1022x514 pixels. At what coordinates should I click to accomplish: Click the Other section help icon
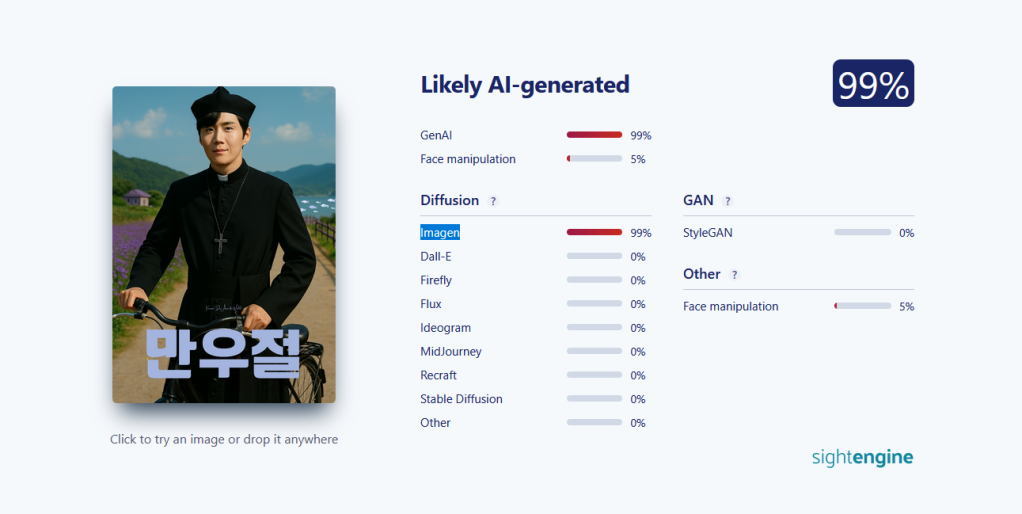click(x=735, y=275)
